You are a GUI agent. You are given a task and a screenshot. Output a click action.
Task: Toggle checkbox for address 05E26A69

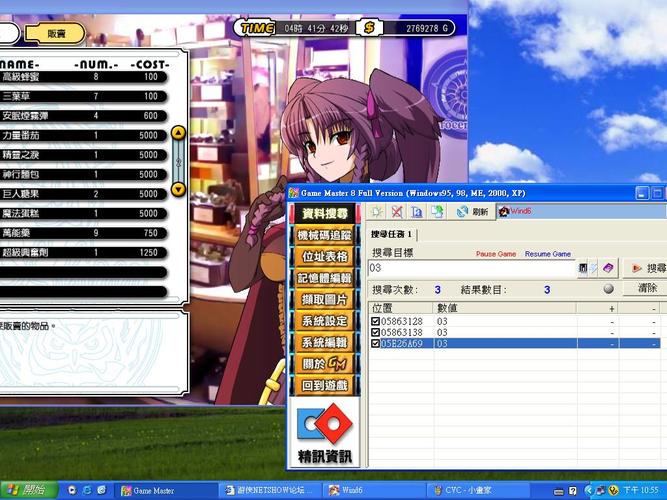pyautogui.click(x=375, y=343)
